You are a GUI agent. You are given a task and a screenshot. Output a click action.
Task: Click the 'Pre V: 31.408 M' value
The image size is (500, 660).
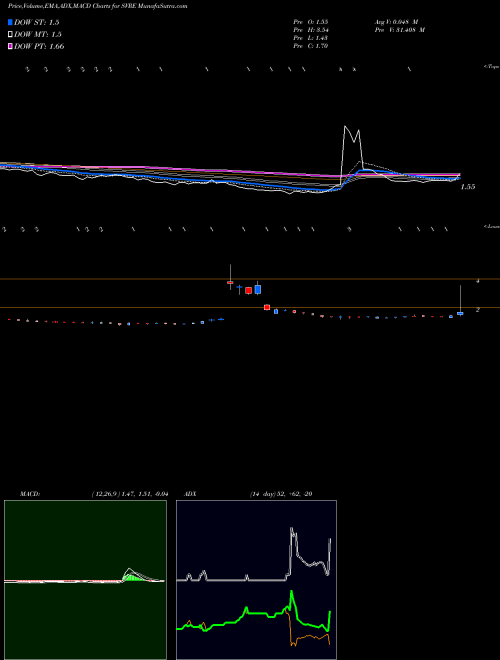(x=400, y=30)
